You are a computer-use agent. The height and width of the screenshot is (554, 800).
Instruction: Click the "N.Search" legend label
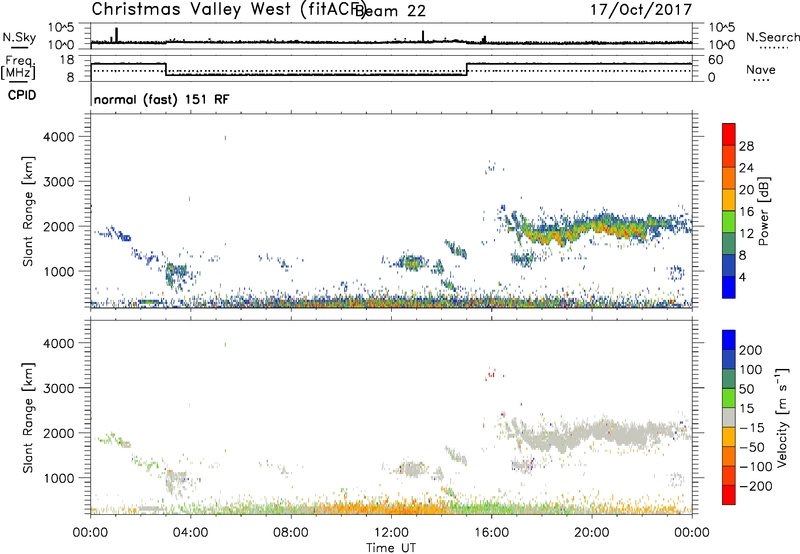point(772,37)
